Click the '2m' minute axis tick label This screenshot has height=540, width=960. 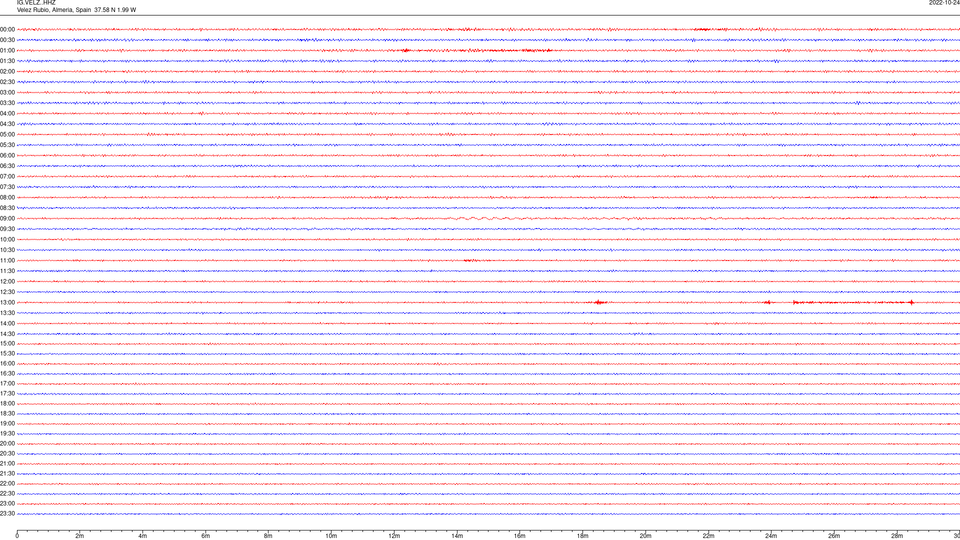tap(80, 536)
